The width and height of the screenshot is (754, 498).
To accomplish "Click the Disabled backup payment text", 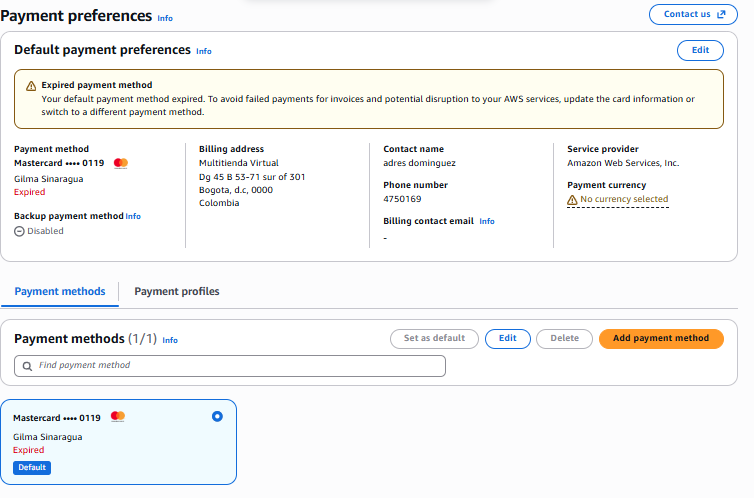I will pos(45,231).
